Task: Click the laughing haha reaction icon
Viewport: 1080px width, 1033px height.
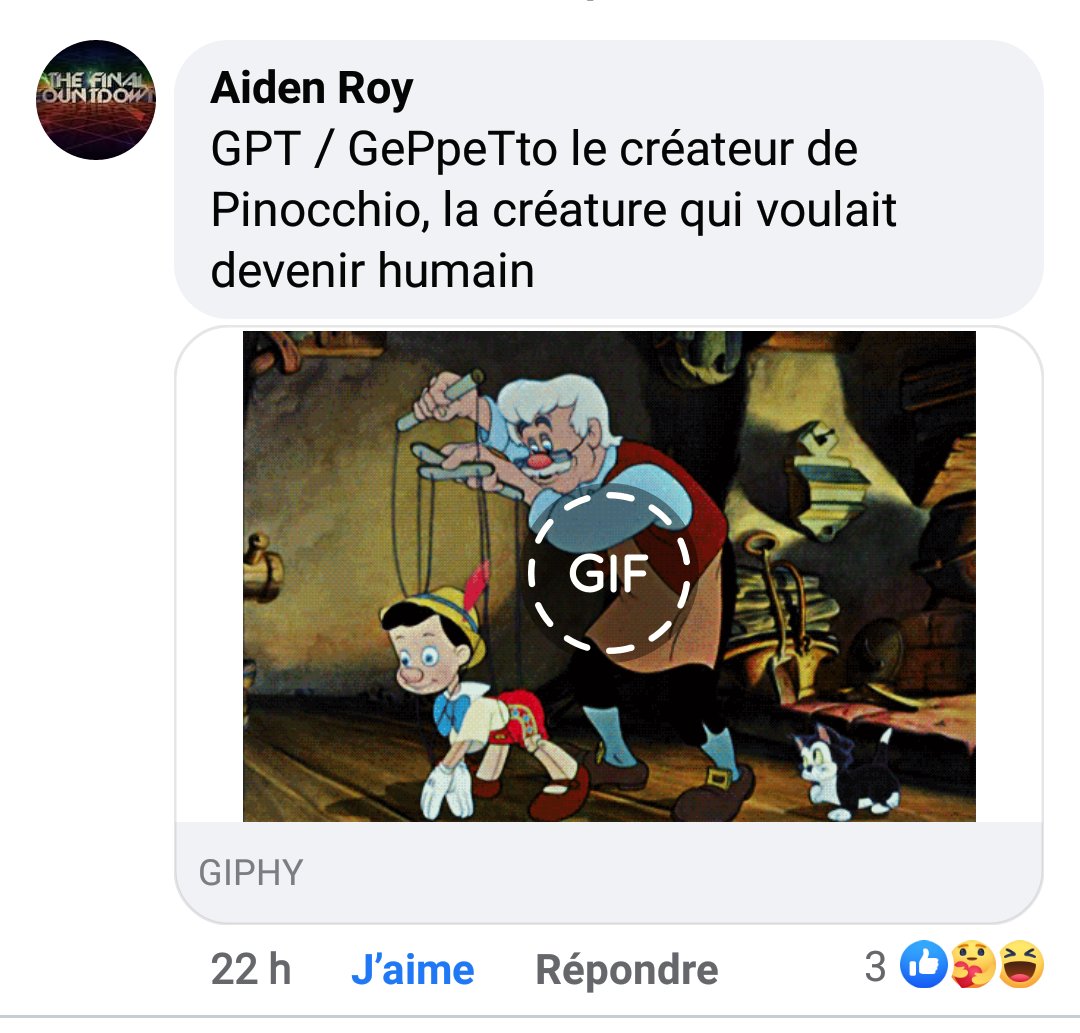Action: pyautogui.click(x=1021, y=964)
